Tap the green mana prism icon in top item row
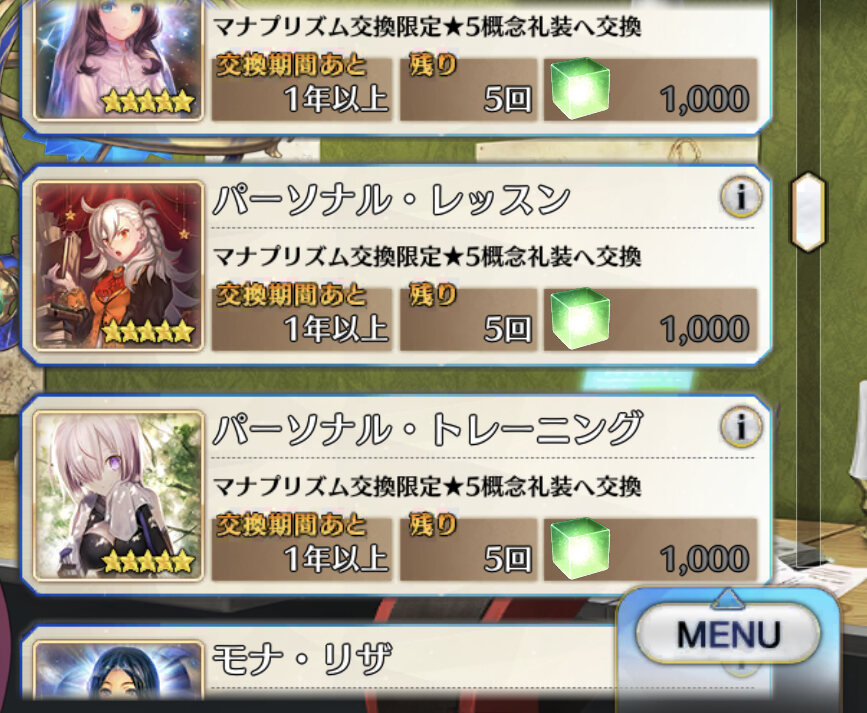 (580, 89)
